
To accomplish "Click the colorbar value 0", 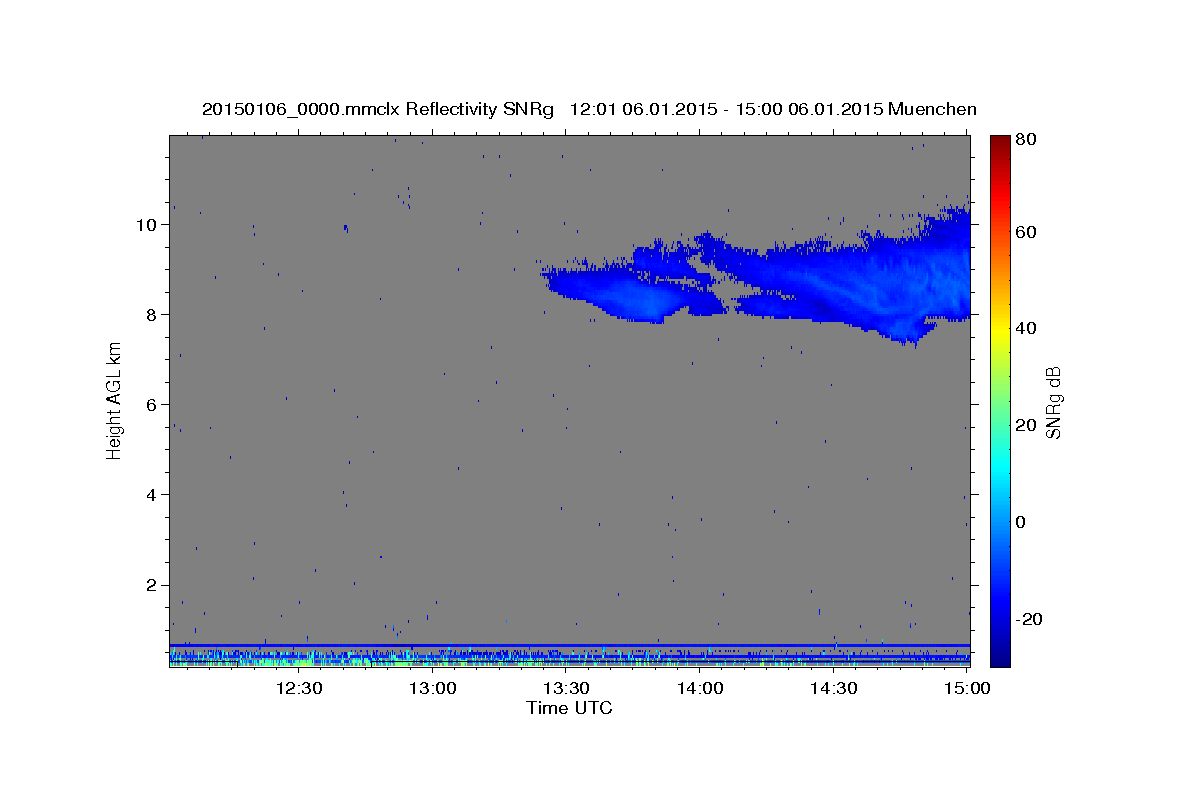I will [x=1019, y=522].
